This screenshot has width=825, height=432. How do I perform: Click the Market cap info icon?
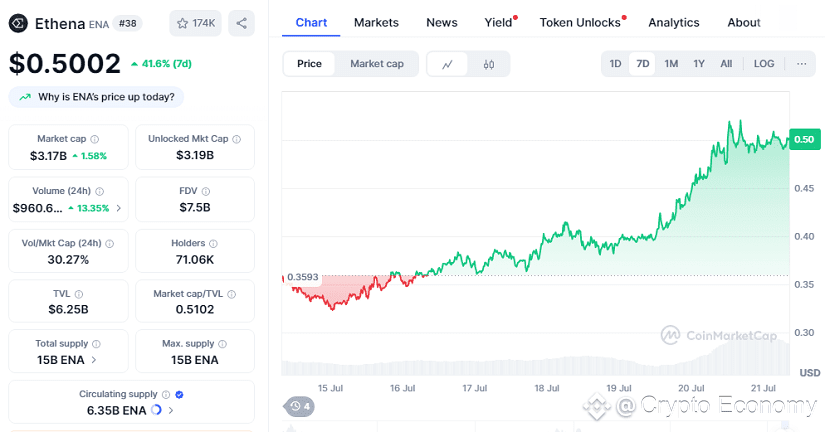(x=95, y=139)
